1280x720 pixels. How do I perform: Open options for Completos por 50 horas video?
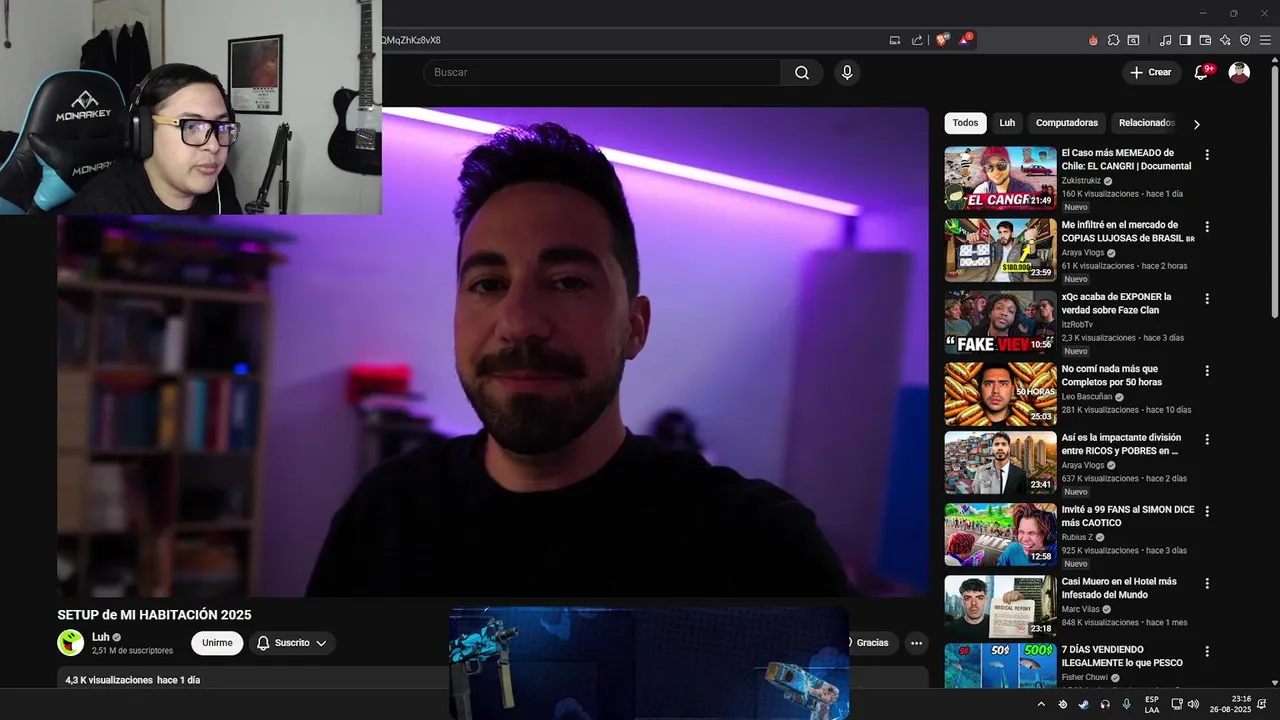(1207, 371)
